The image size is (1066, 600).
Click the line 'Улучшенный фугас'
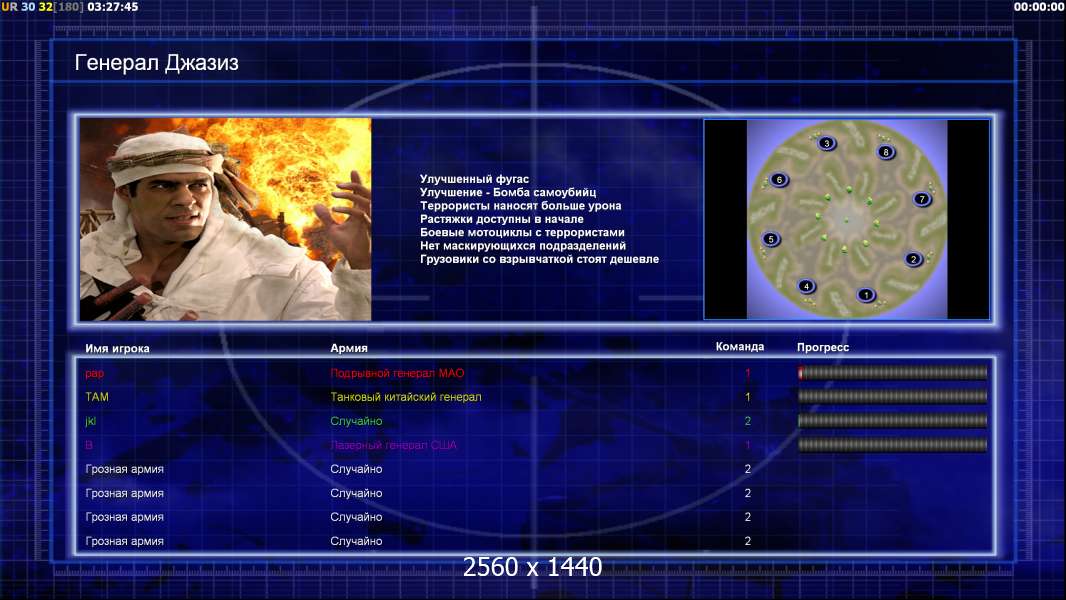pyautogui.click(x=474, y=179)
